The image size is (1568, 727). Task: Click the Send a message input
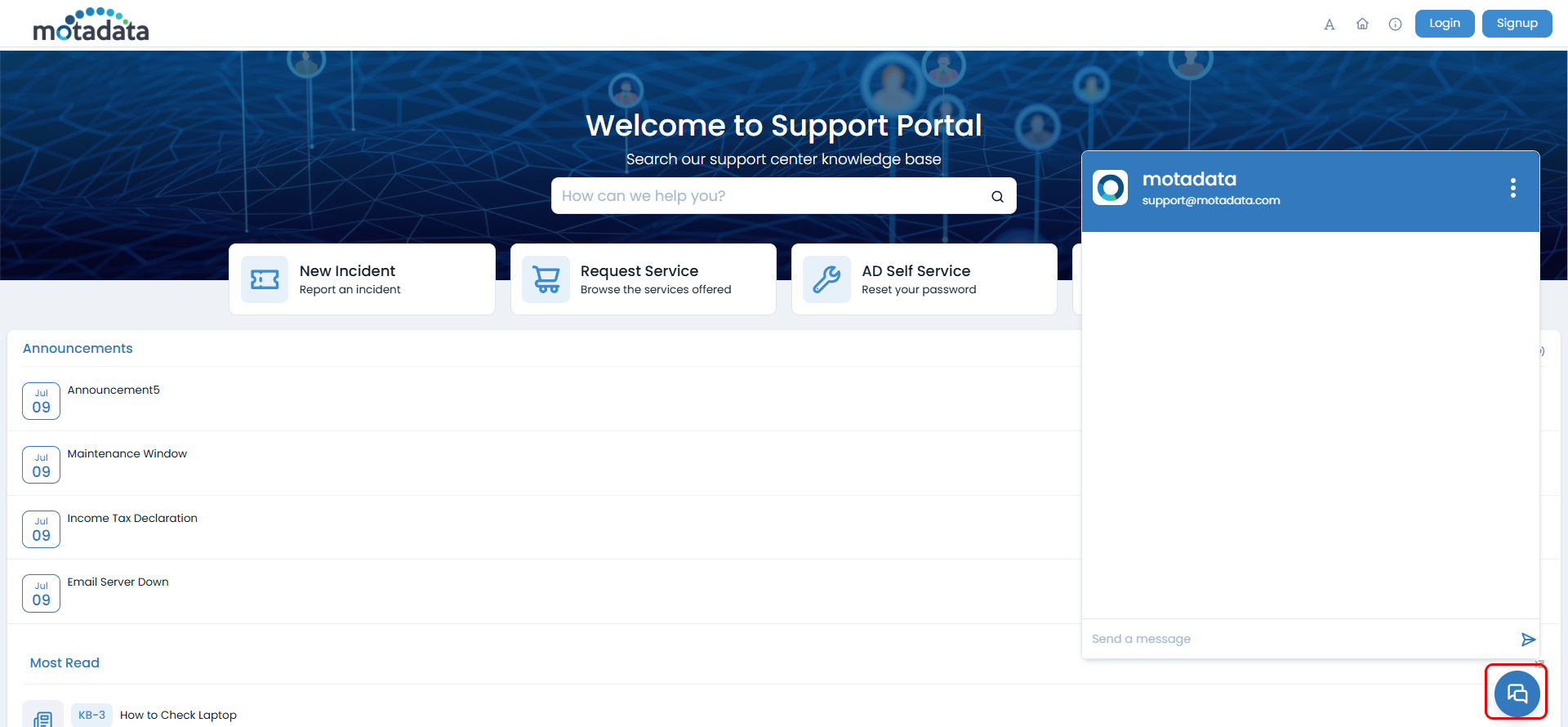click(x=1298, y=639)
